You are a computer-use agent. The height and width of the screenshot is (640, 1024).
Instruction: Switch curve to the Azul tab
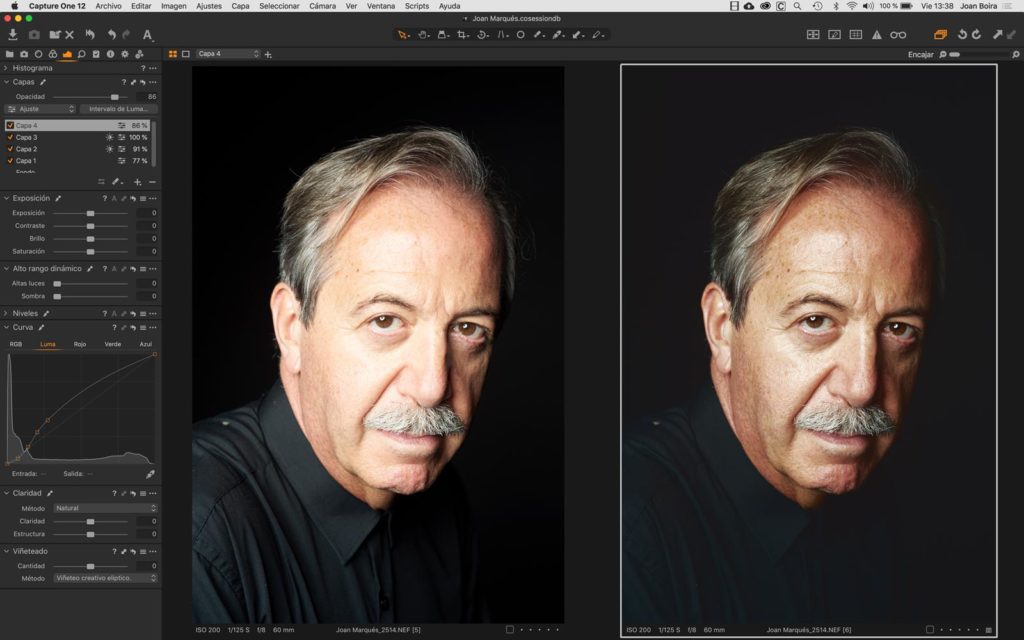click(x=146, y=344)
